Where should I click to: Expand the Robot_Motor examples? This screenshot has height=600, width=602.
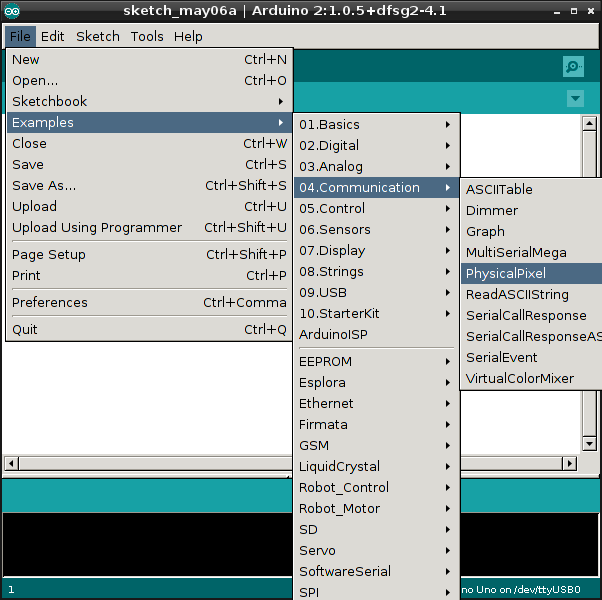tap(376, 508)
